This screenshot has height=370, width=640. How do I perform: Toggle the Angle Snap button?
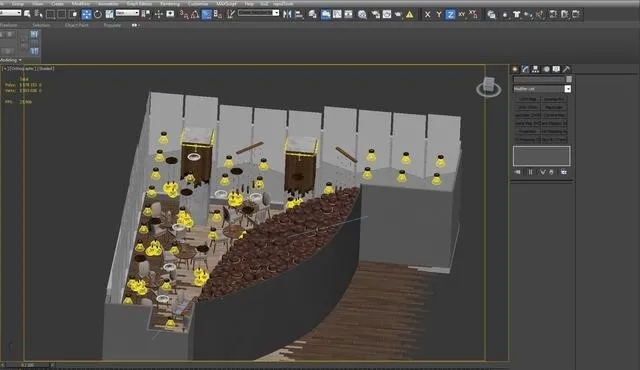pos(195,14)
